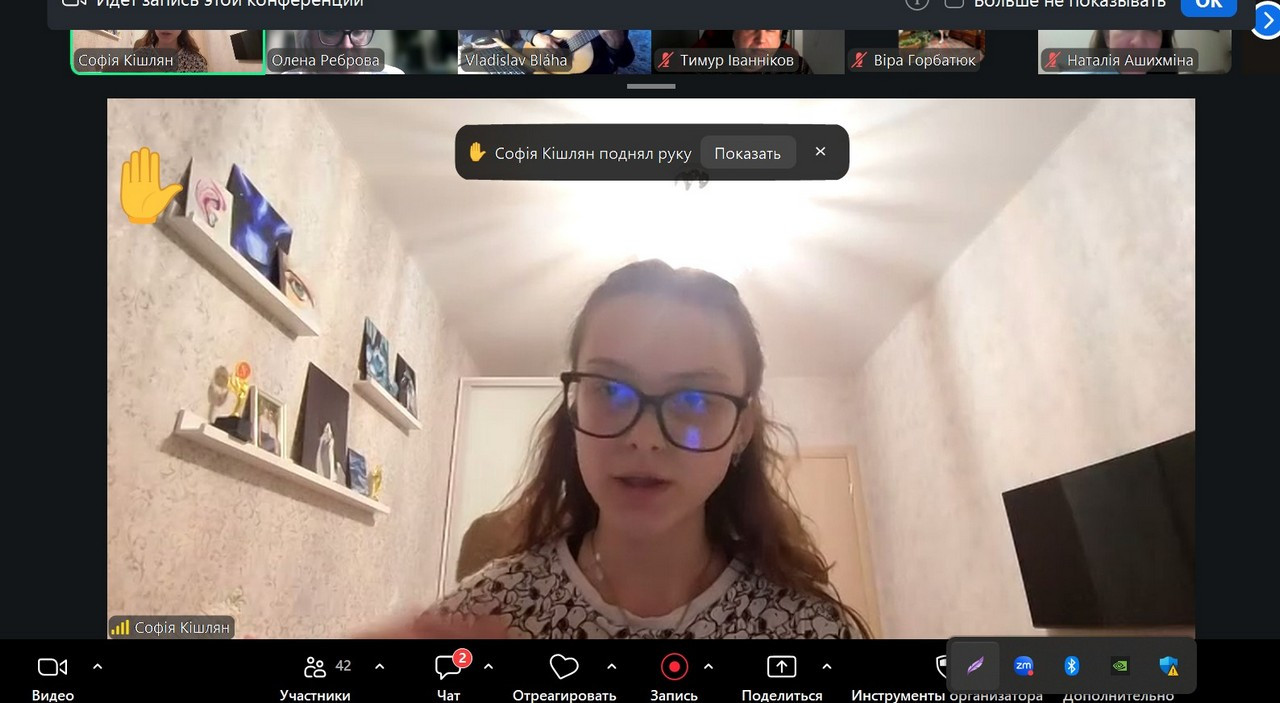This screenshot has height=703, width=1280.
Task: Click the muted microphone icon beside Віра Горбатюк
Action: pos(858,61)
